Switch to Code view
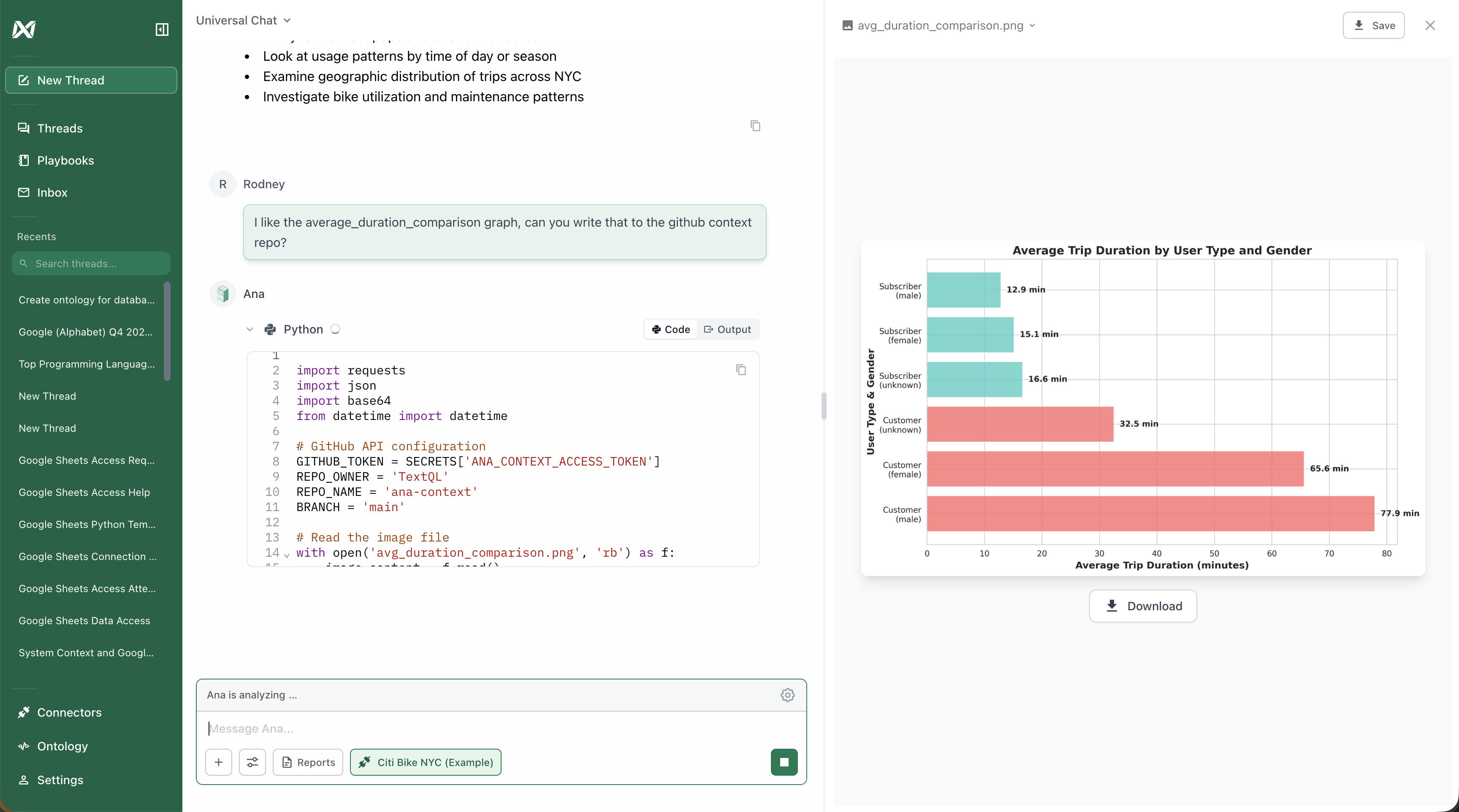This screenshot has height=812, width=1459. pos(671,330)
